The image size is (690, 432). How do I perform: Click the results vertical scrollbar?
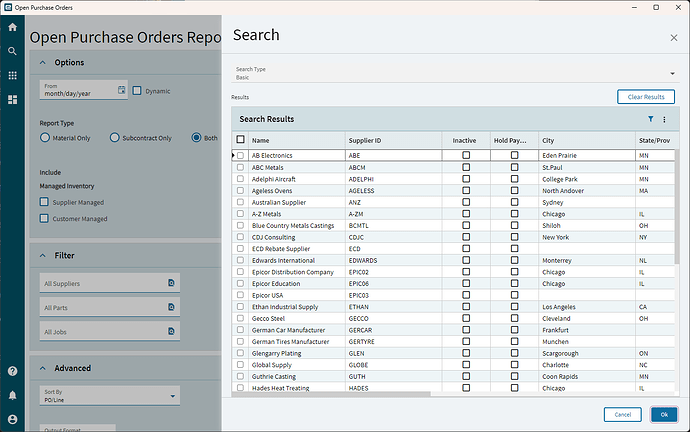click(x=677, y=207)
